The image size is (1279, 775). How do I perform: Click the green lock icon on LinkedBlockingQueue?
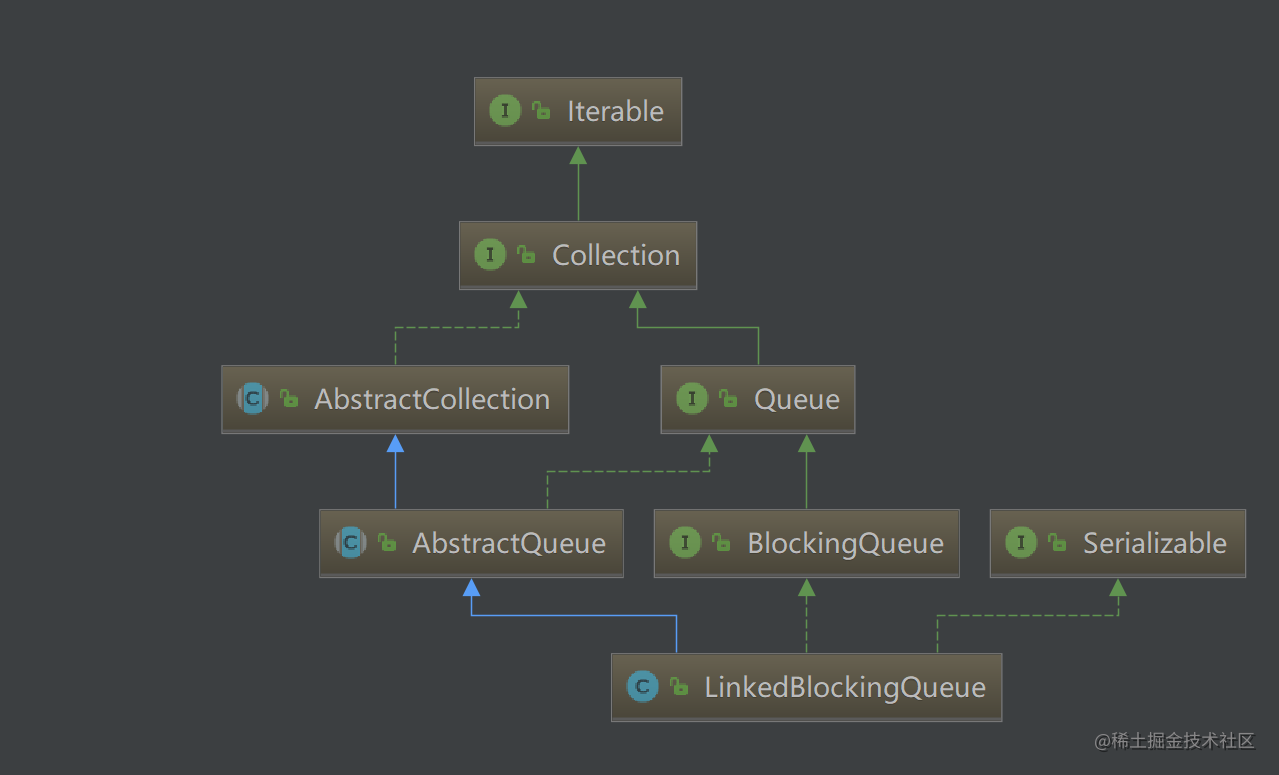pyautogui.click(x=679, y=687)
